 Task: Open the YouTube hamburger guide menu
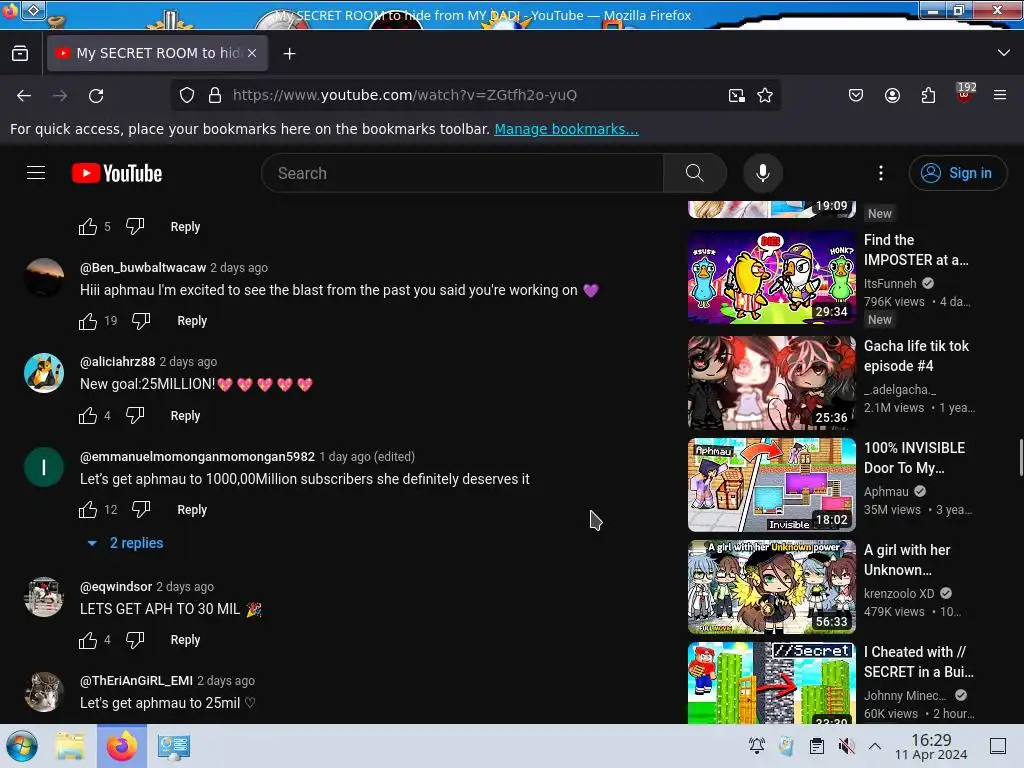pos(36,173)
